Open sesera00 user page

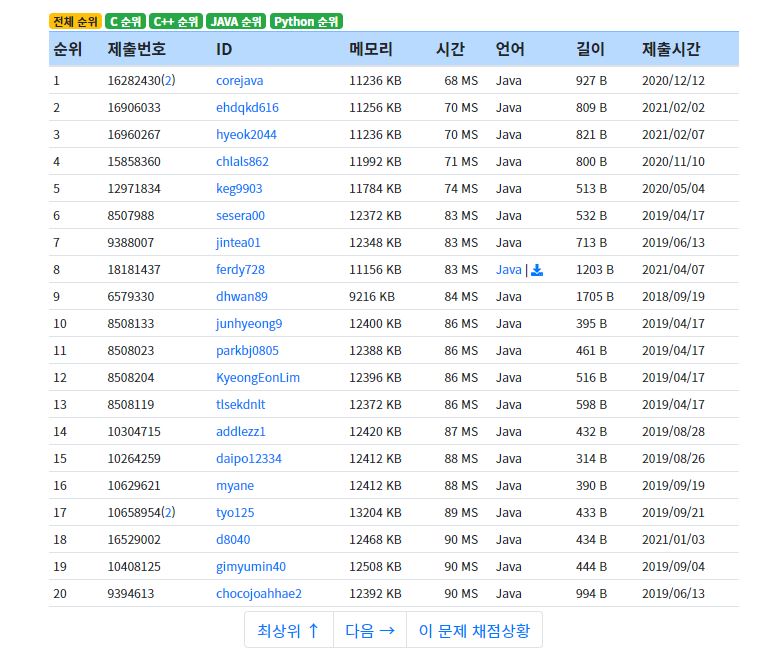click(241, 216)
